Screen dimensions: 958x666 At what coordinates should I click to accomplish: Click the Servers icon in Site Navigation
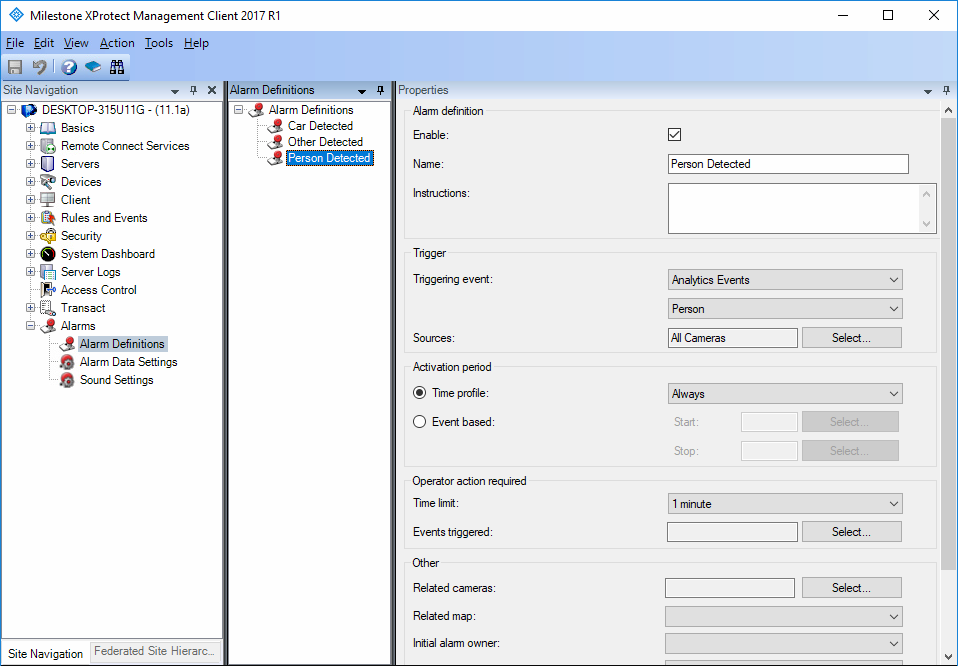pos(48,164)
